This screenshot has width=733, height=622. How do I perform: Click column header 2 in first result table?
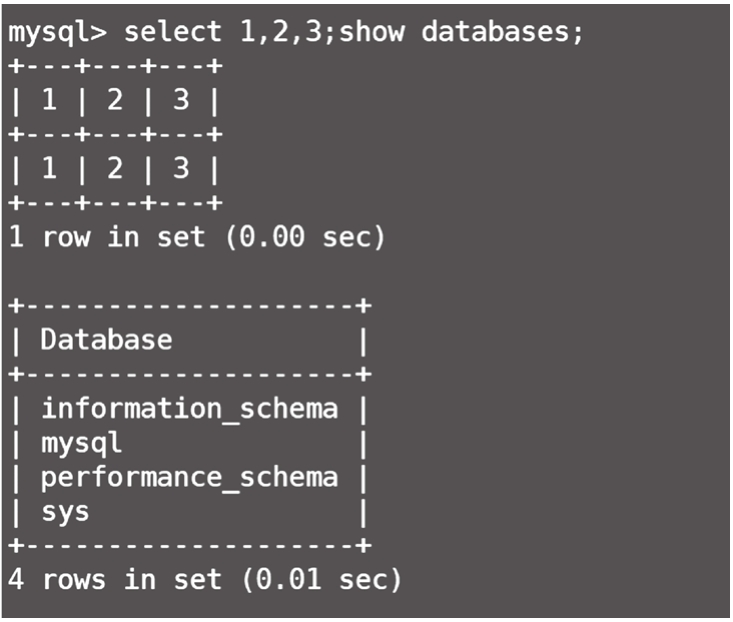pyautogui.click(x=114, y=100)
